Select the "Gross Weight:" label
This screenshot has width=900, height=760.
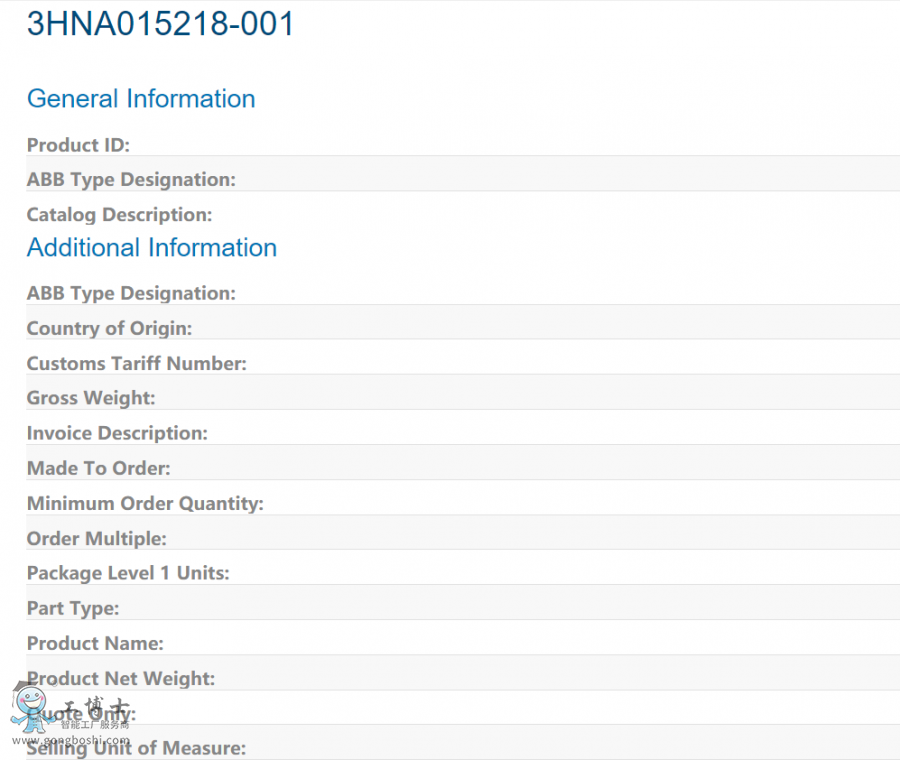click(x=91, y=398)
